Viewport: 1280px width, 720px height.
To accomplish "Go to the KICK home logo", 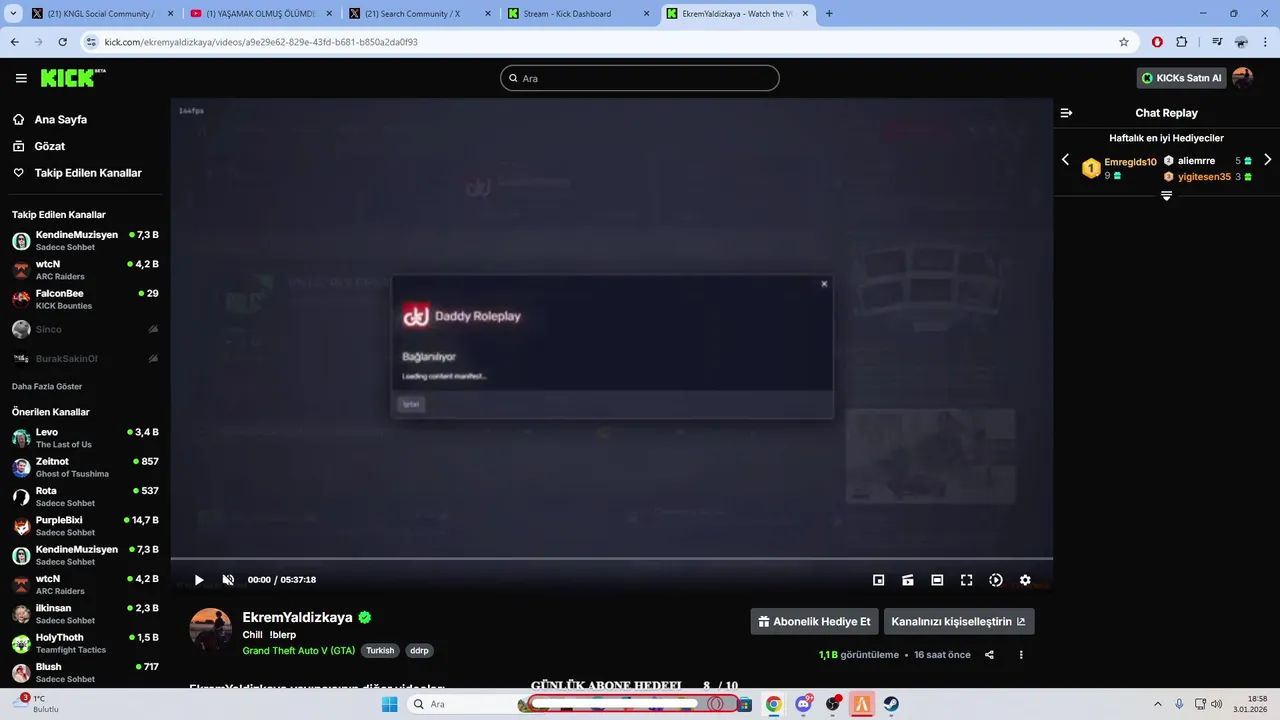I will click(73, 78).
